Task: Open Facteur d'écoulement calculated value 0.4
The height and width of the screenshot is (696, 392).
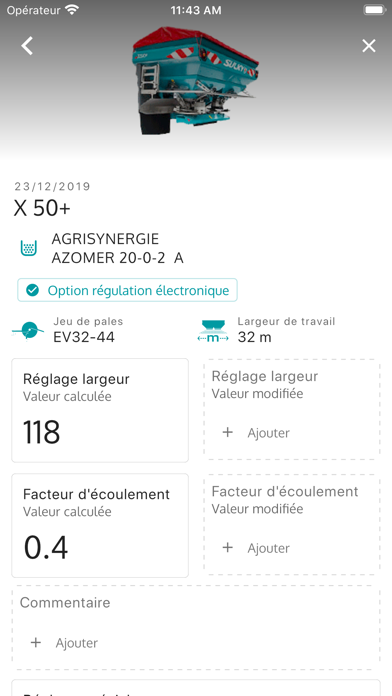Action: pos(100,526)
